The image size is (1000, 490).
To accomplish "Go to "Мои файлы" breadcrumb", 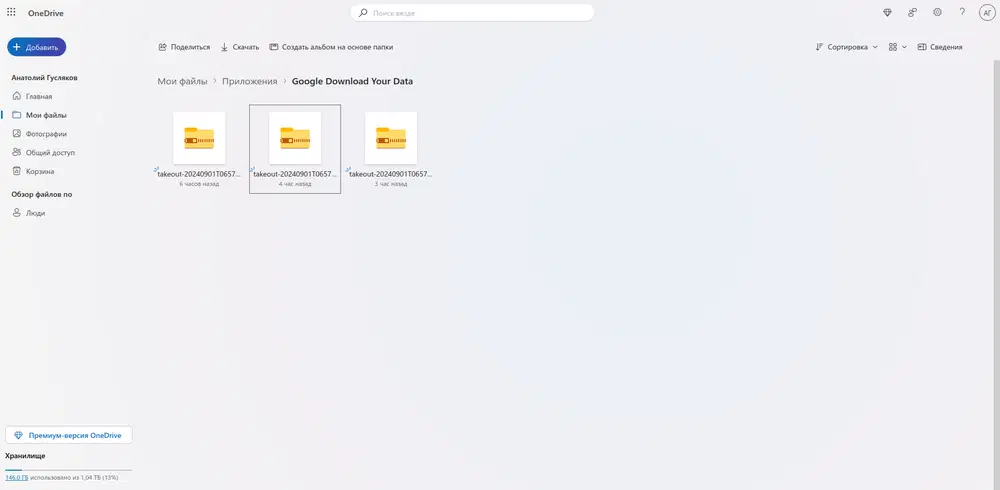I will pos(182,82).
